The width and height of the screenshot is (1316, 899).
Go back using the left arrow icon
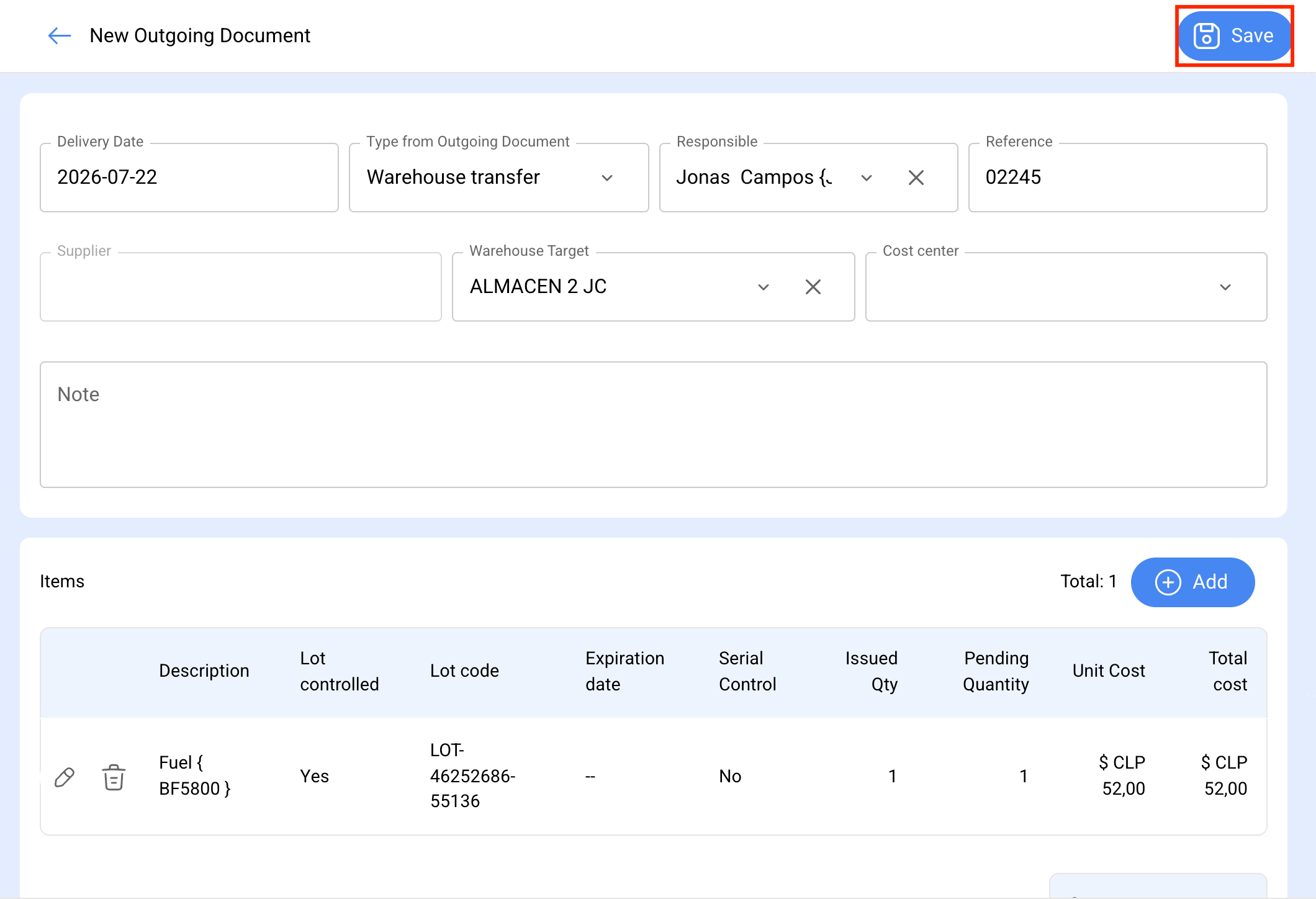(x=60, y=36)
